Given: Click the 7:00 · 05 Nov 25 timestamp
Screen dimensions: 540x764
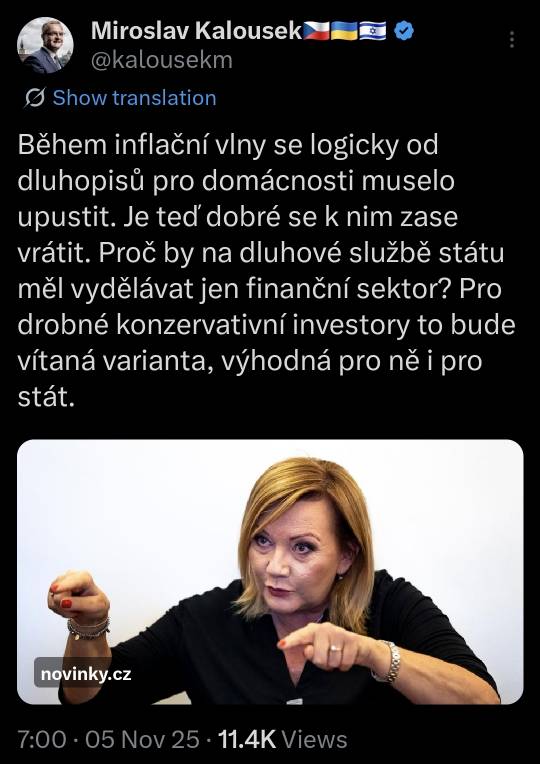Looking at the screenshot, I should tap(109, 739).
